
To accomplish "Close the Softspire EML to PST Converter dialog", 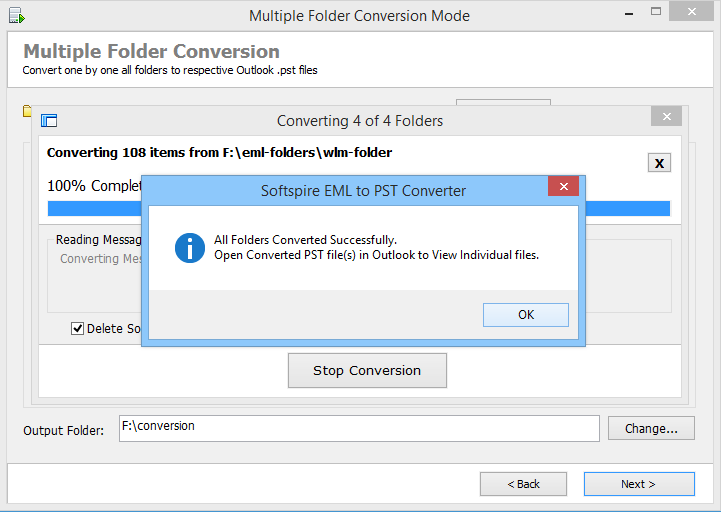I will [563, 186].
